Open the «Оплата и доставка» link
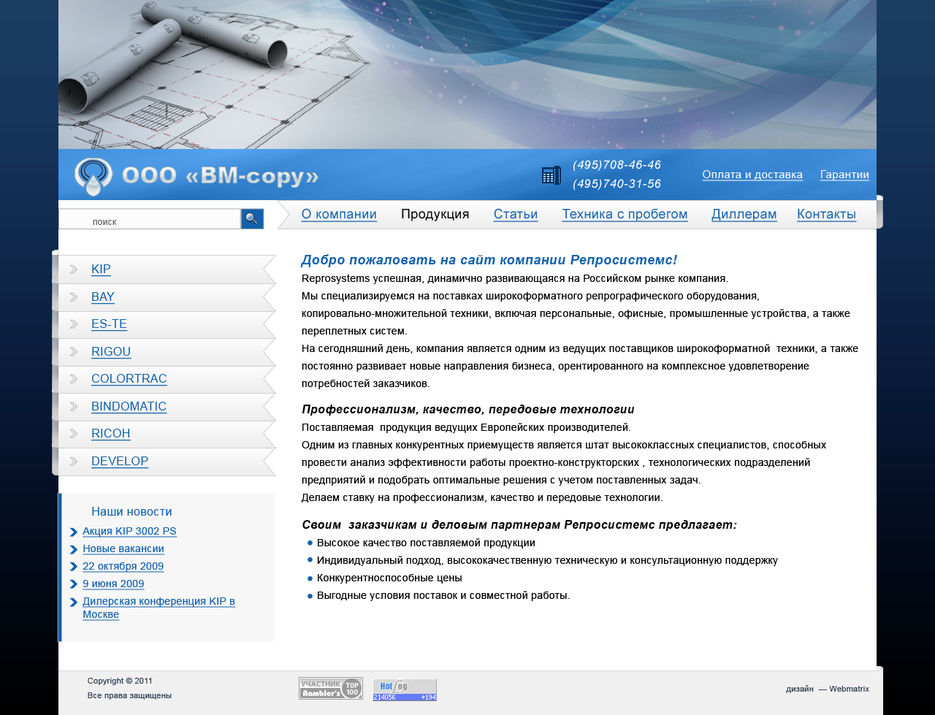935x715 pixels. (752, 174)
